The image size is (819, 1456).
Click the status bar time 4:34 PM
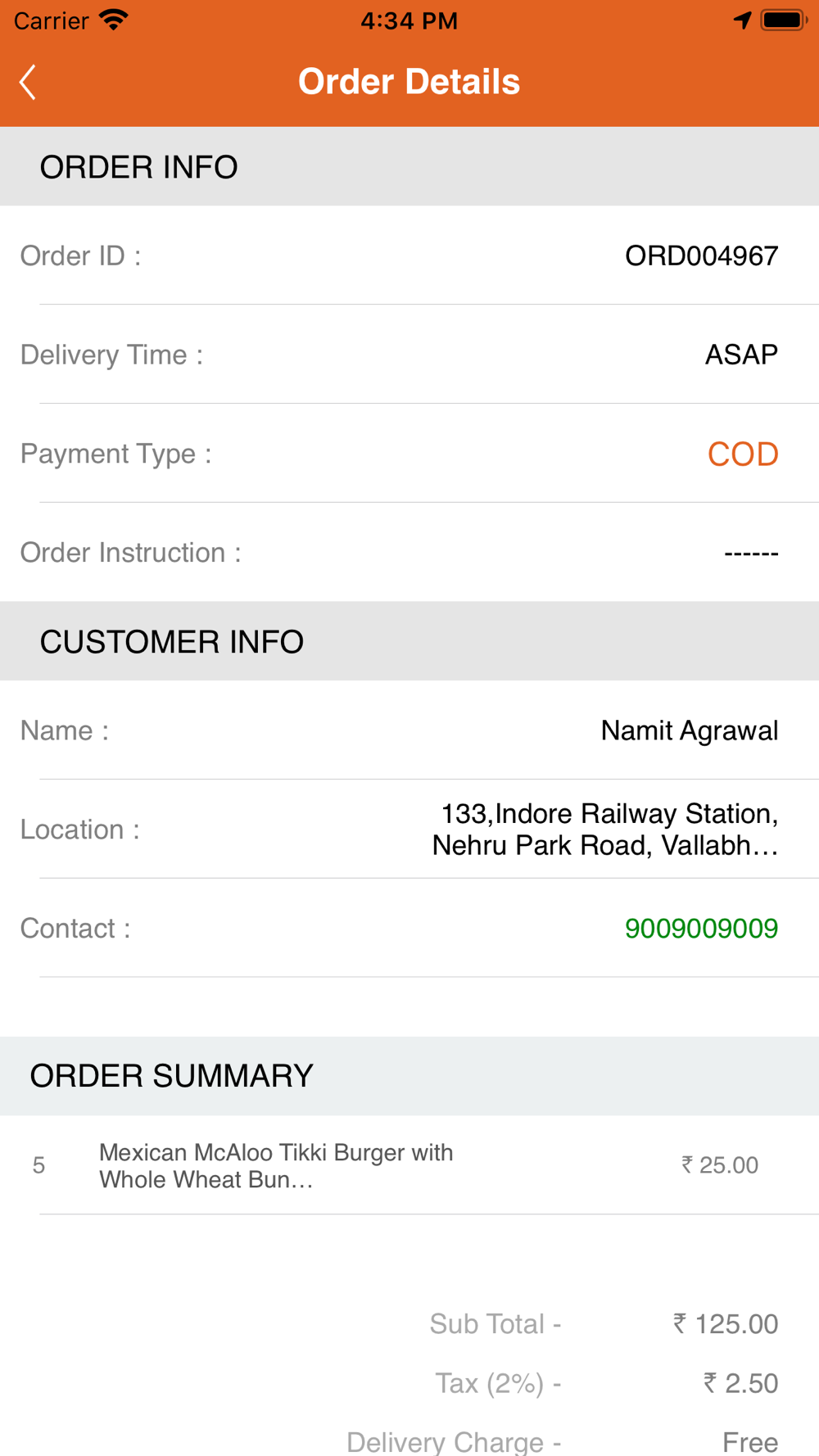pos(409,20)
